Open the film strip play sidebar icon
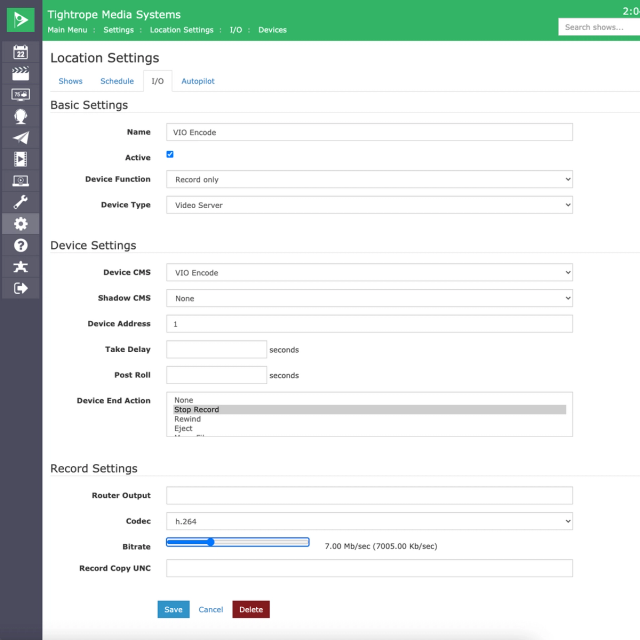The height and width of the screenshot is (640, 640). click(20, 159)
